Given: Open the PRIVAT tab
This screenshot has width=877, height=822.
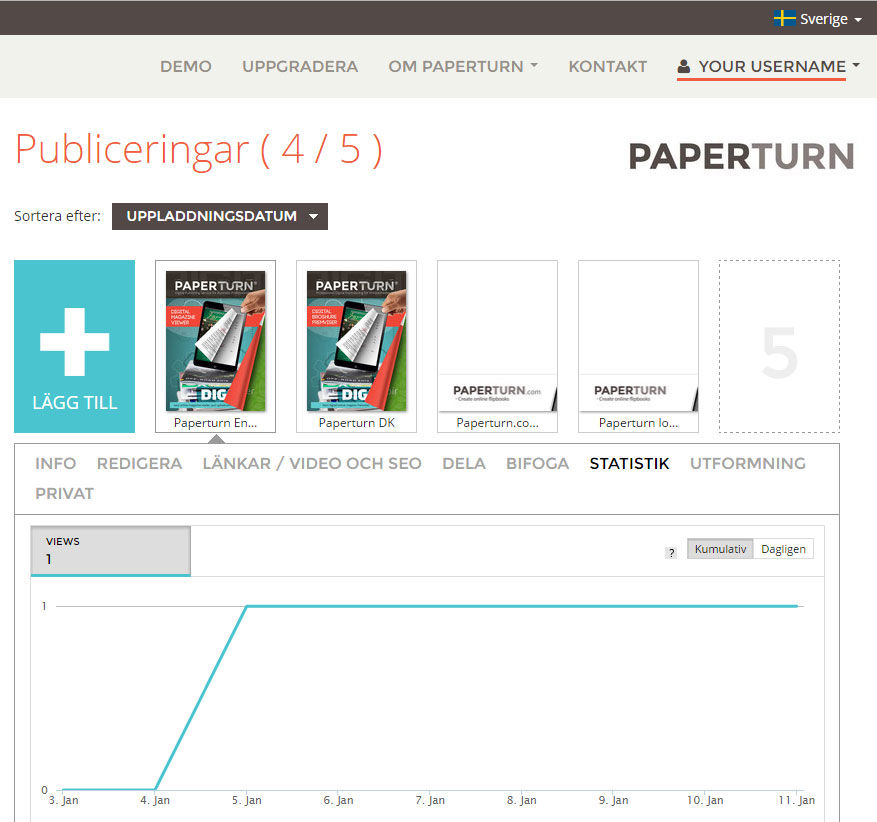Looking at the screenshot, I should pos(64,494).
